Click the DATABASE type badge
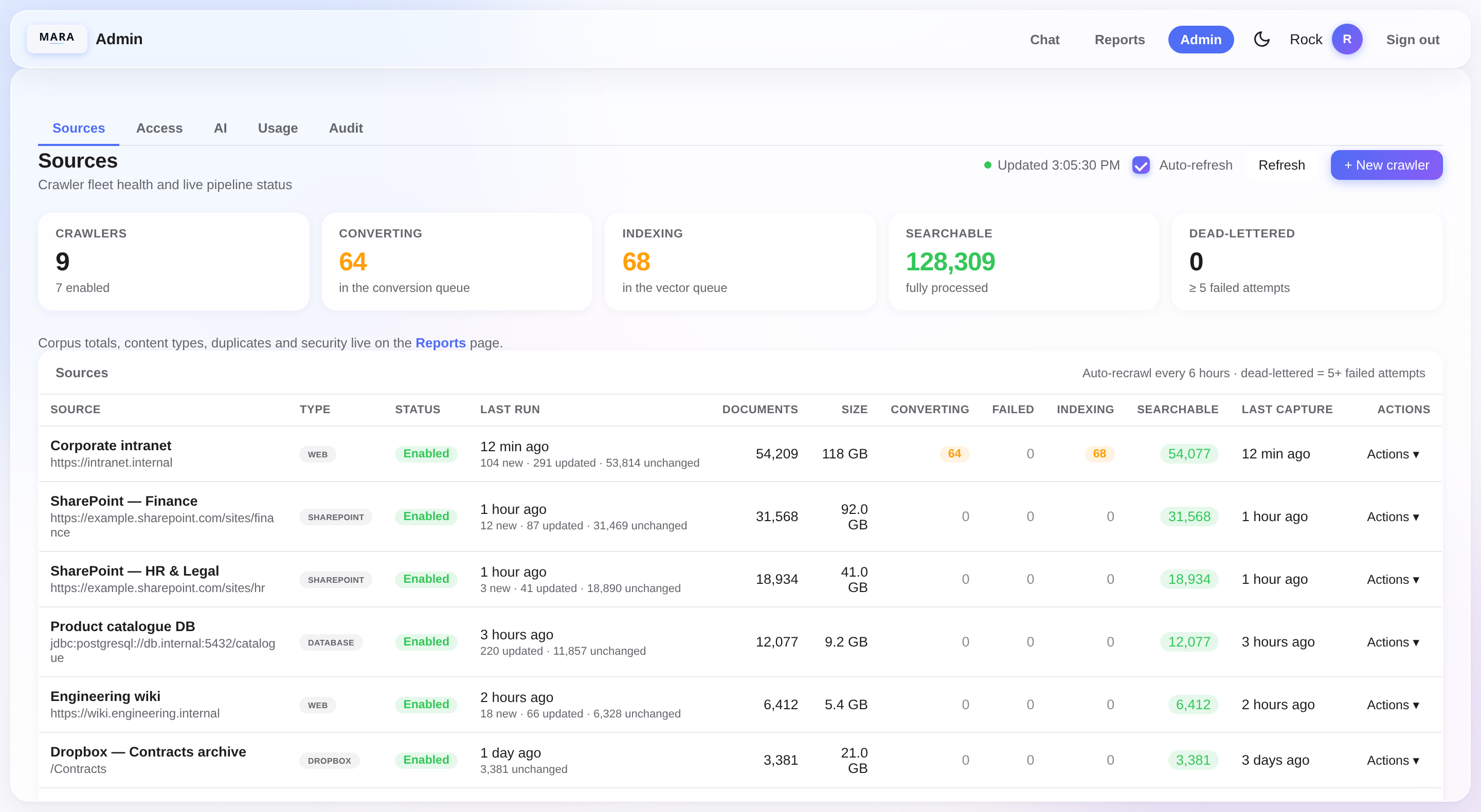Viewport: 1481px width, 812px height. pyautogui.click(x=331, y=642)
